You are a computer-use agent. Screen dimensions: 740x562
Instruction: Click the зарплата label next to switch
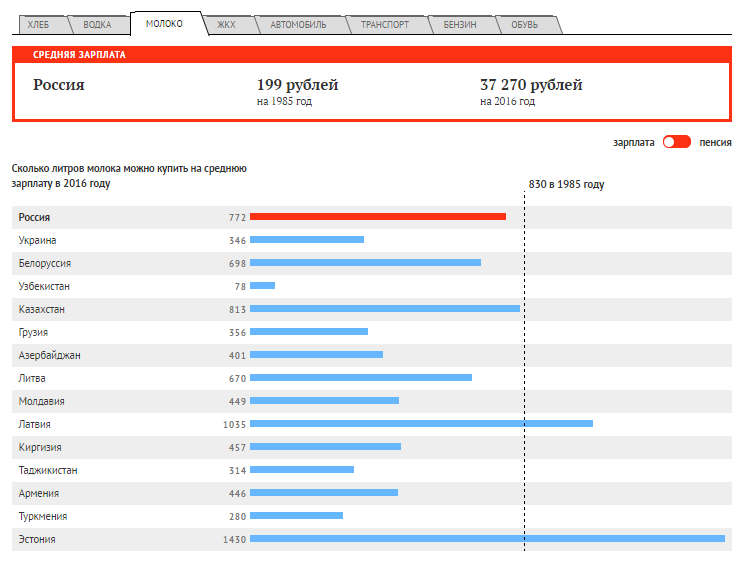(634, 142)
